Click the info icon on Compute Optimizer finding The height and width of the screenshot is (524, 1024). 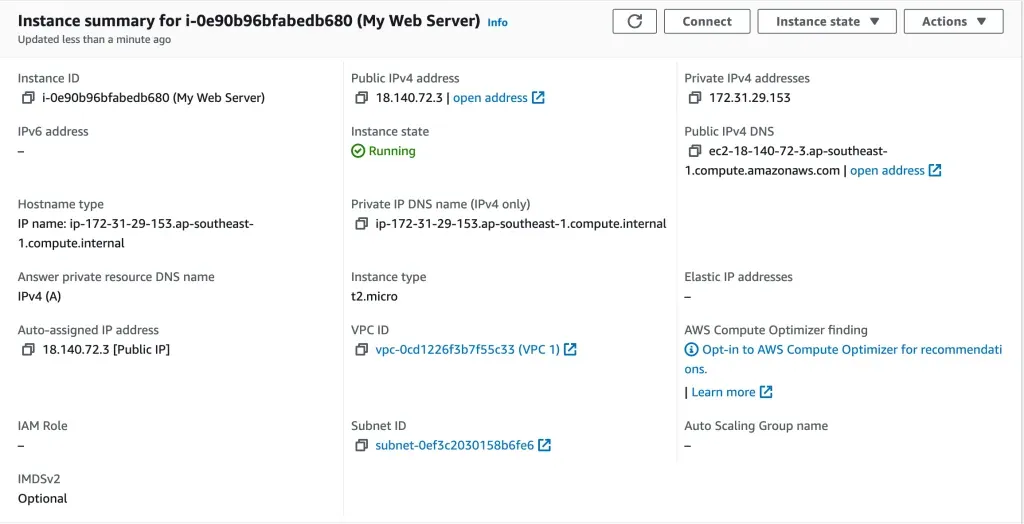tap(691, 350)
